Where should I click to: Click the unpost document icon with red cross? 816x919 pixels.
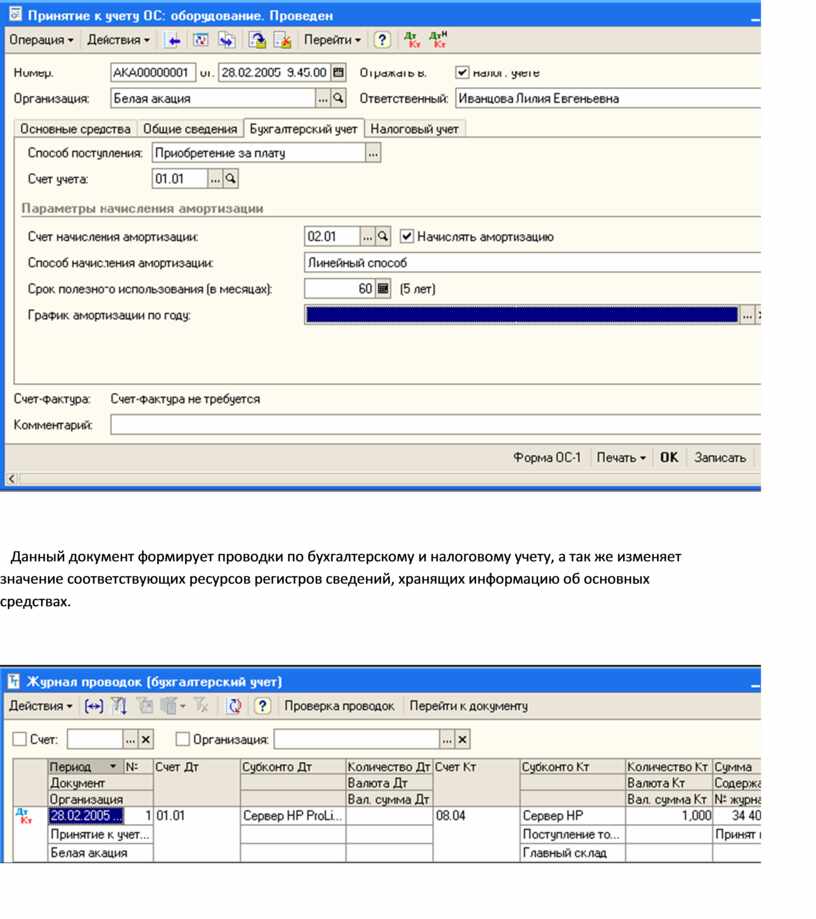(283, 40)
